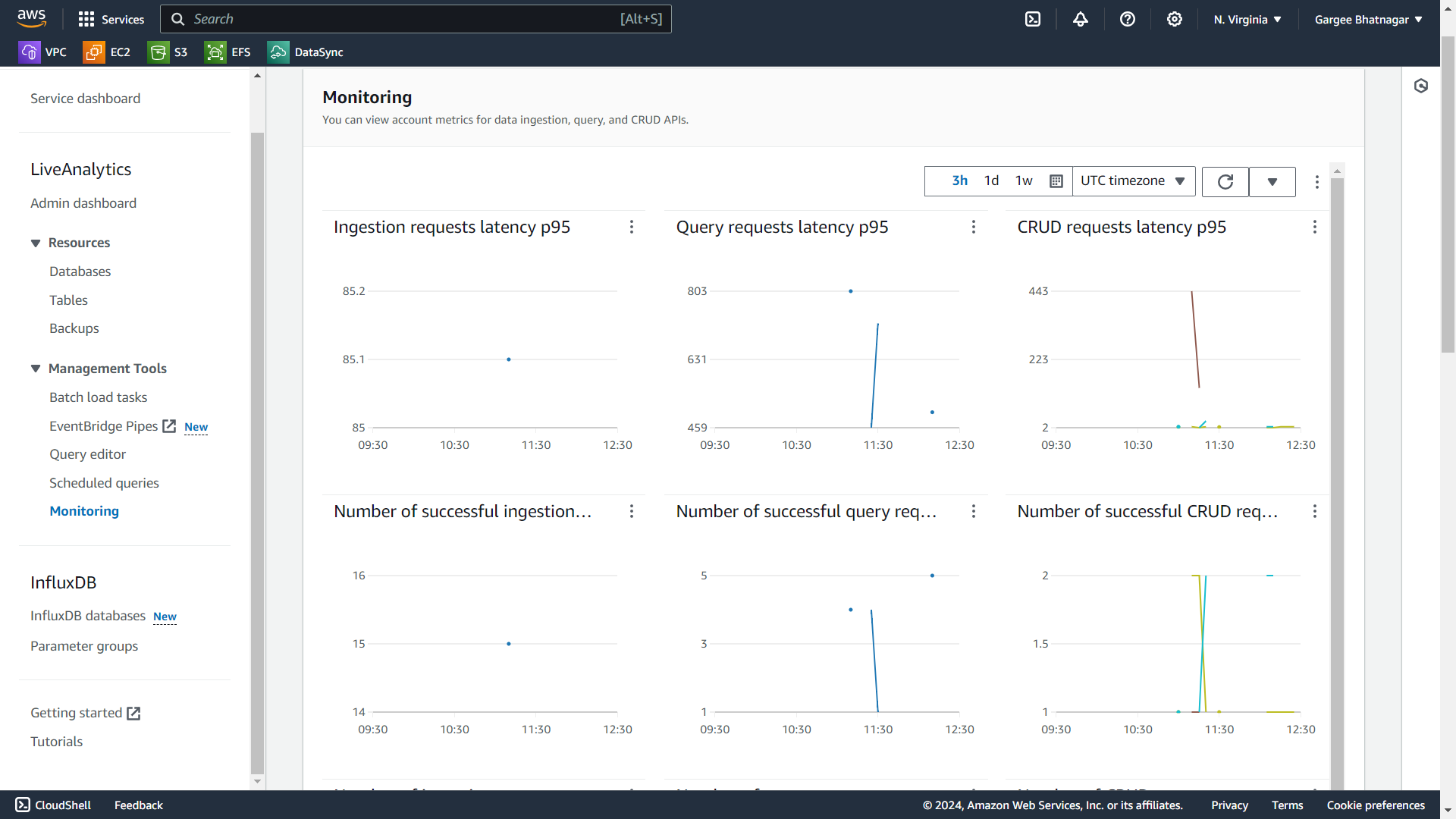
Task: Open the InfluxDB databases link
Action: point(88,616)
